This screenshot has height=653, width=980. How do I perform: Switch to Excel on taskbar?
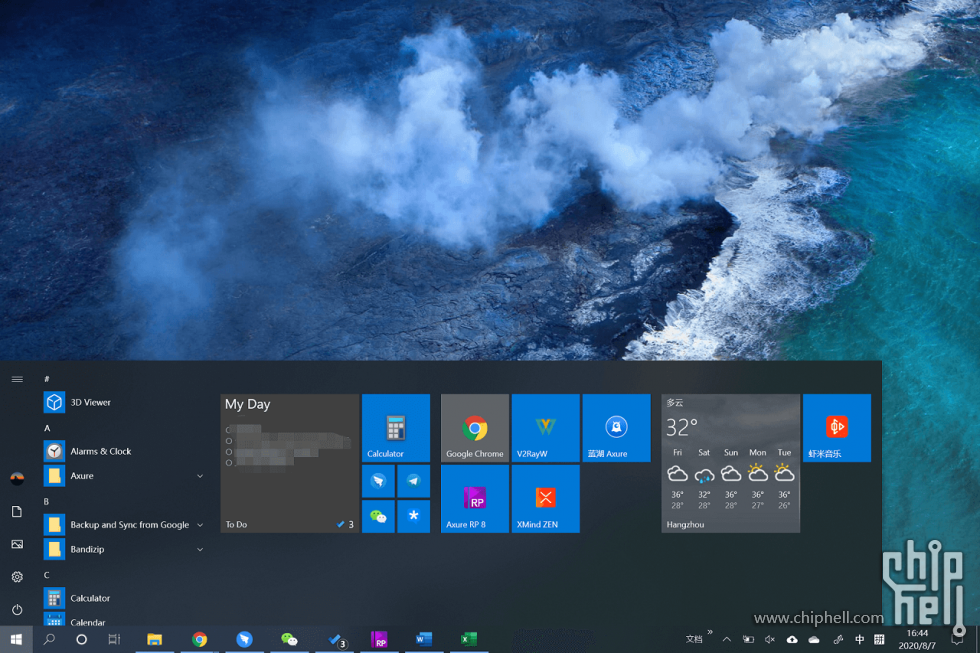tap(469, 639)
